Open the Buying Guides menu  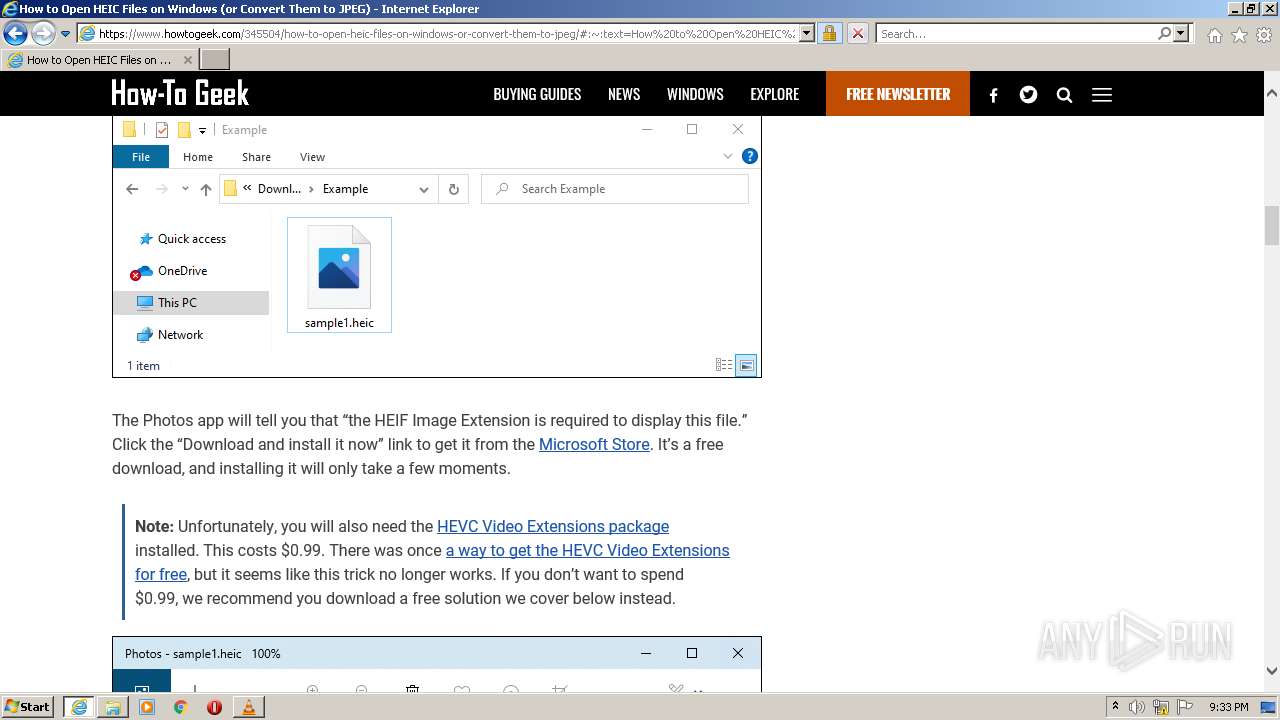click(x=537, y=94)
